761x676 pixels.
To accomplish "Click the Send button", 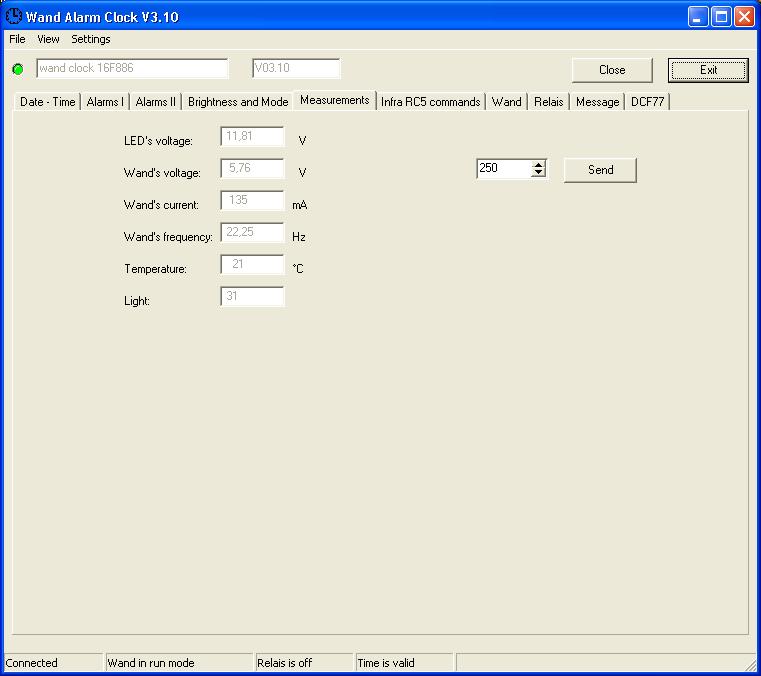I will 600,170.
